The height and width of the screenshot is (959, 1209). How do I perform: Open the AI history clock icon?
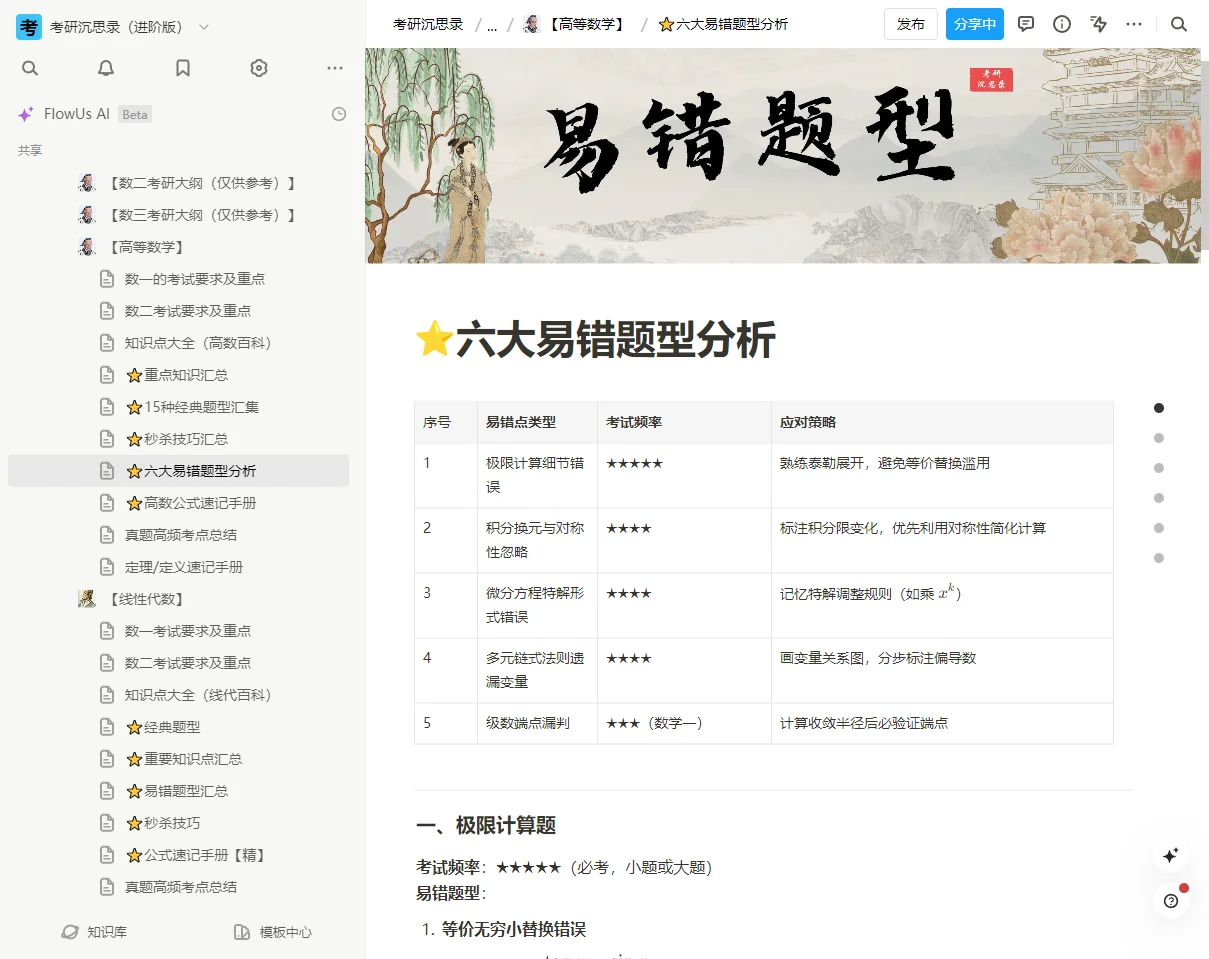[x=339, y=114]
